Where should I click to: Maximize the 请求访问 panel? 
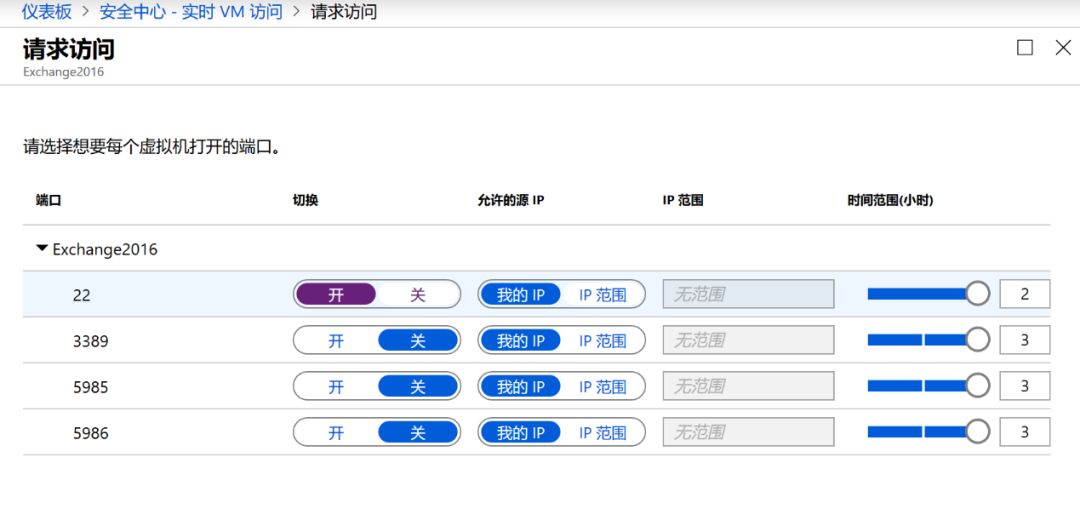coord(1024,48)
